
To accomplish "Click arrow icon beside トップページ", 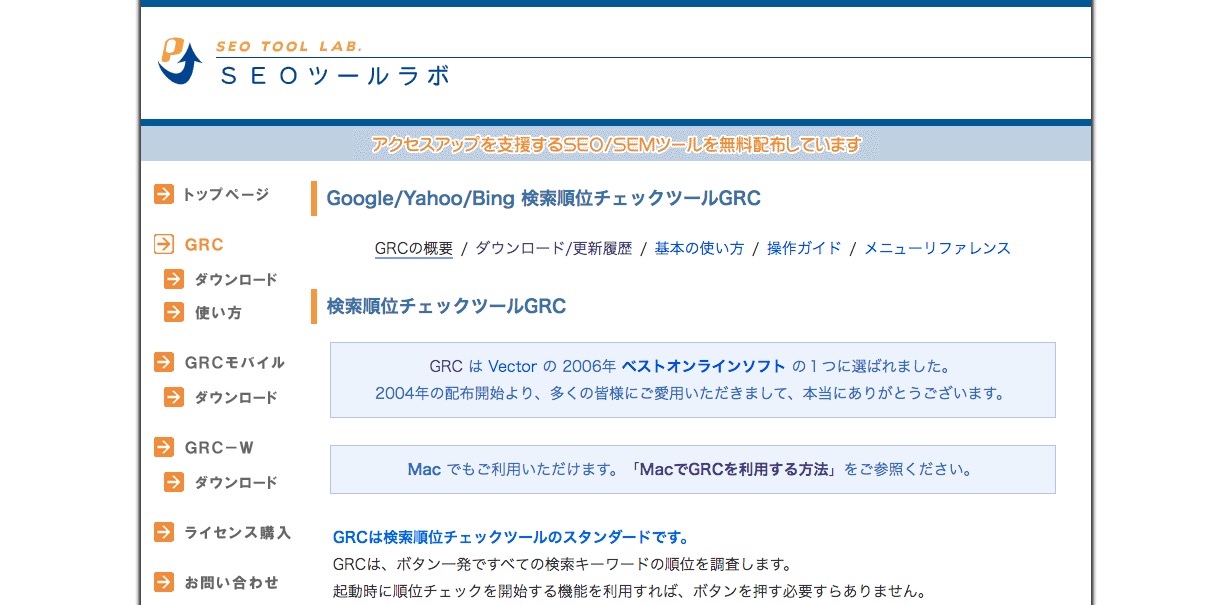I will pyautogui.click(x=164, y=194).
